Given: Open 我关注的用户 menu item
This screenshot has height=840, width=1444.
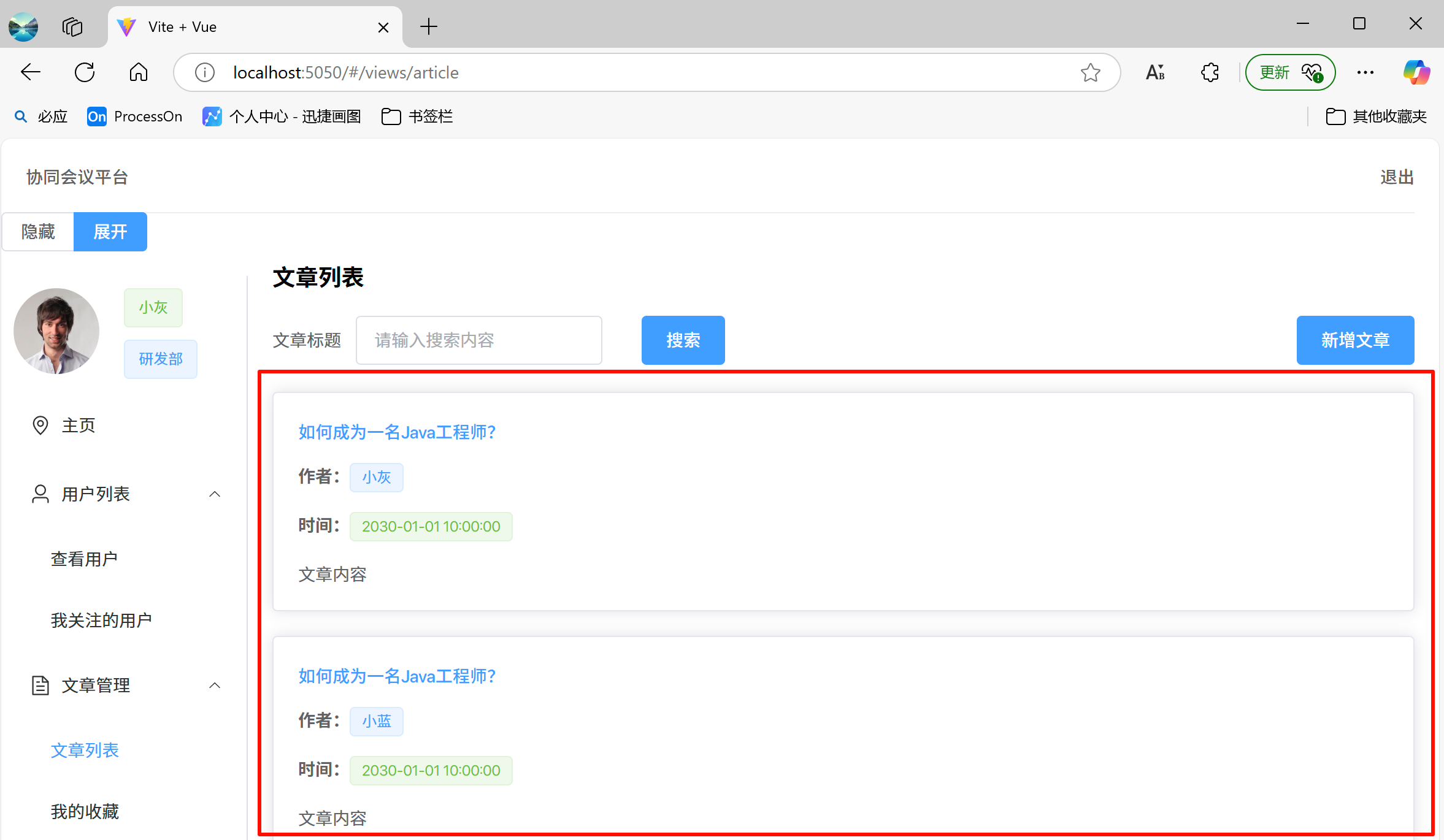Looking at the screenshot, I should coord(101,620).
